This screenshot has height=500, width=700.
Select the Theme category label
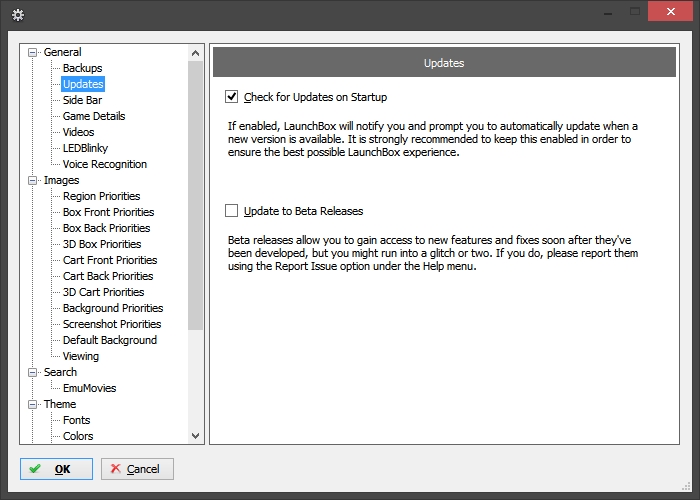click(60, 404)
